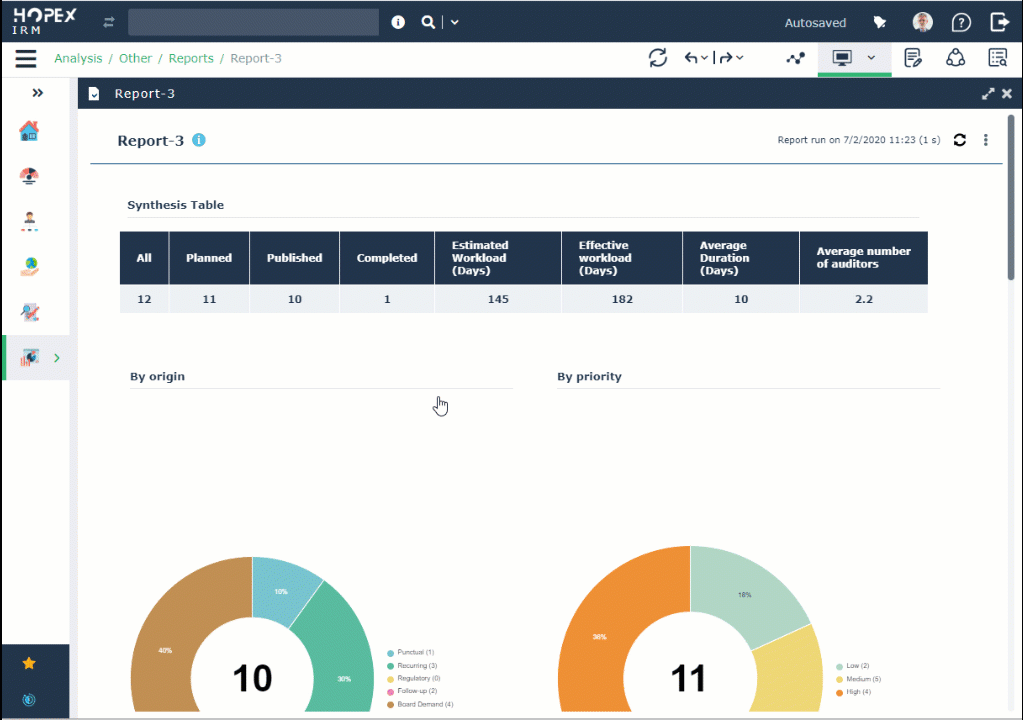Open the redo history dropdown
The image size is (1023, 720).
tap(739, 58)
